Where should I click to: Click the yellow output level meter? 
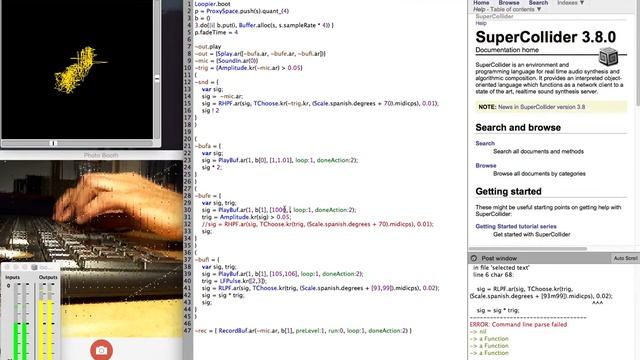click(x=46, y=330)
